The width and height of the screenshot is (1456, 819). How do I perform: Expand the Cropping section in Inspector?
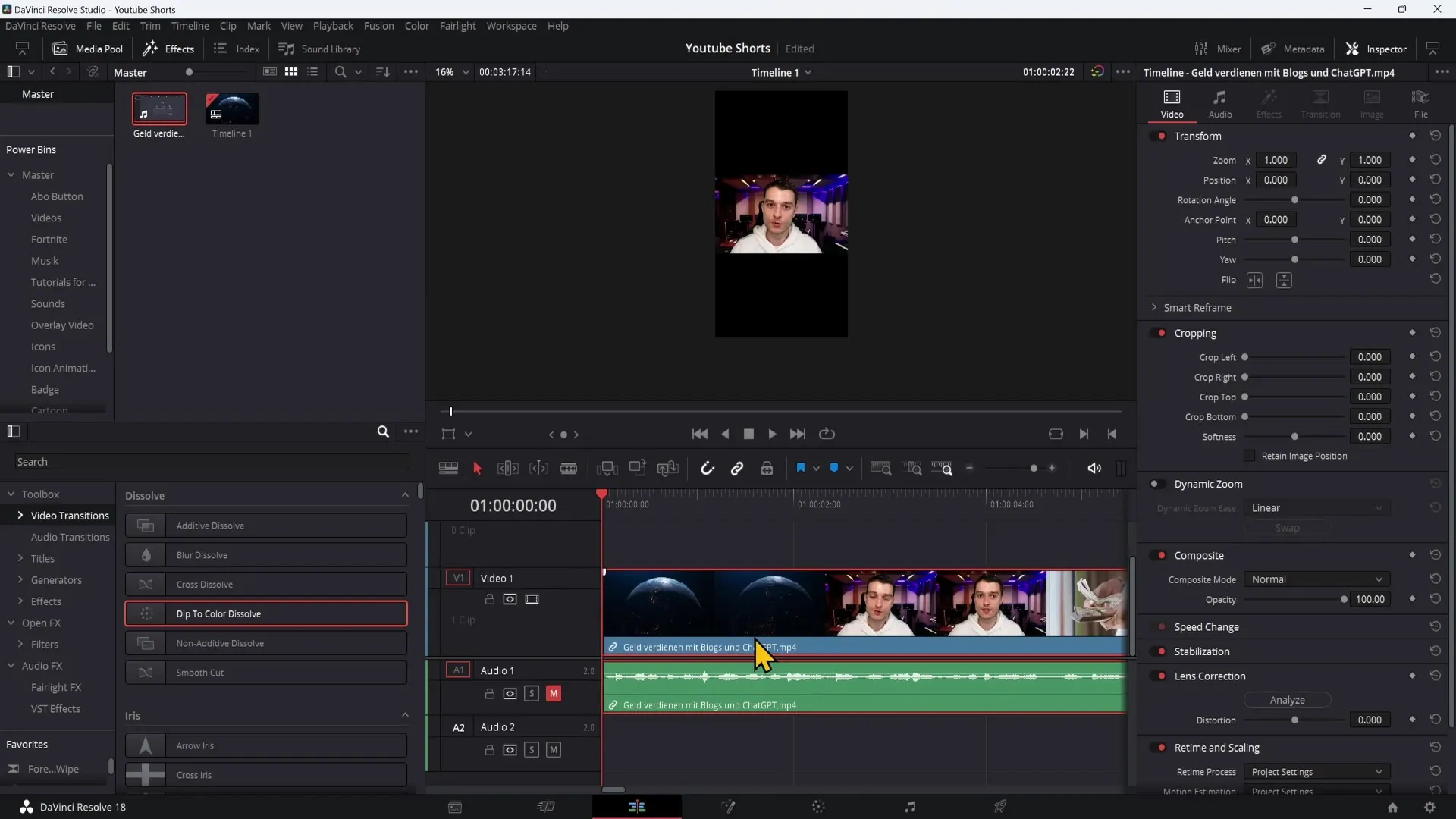[1195, 333]
